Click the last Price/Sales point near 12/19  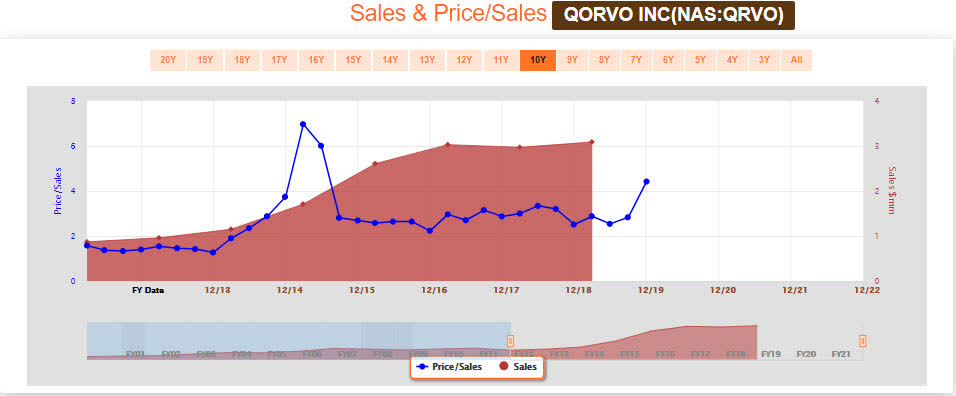tap(646, 182)
